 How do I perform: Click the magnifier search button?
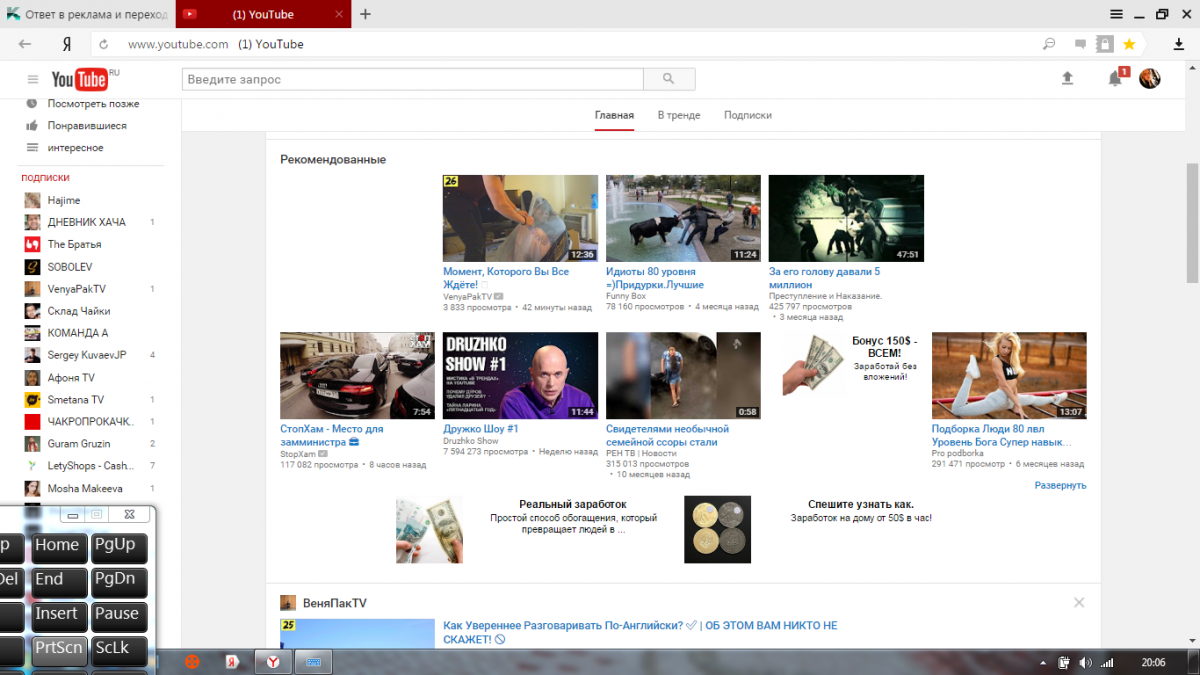[x=669, y=79]
